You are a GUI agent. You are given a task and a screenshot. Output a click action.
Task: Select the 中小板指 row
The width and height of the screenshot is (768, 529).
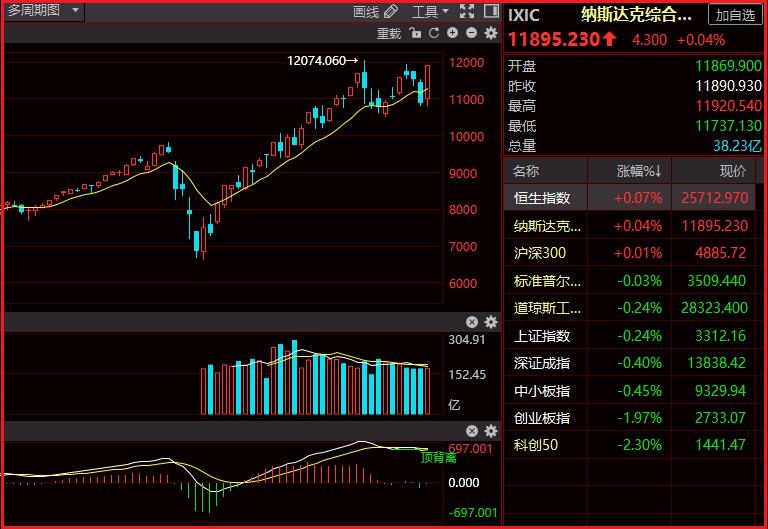630,390
